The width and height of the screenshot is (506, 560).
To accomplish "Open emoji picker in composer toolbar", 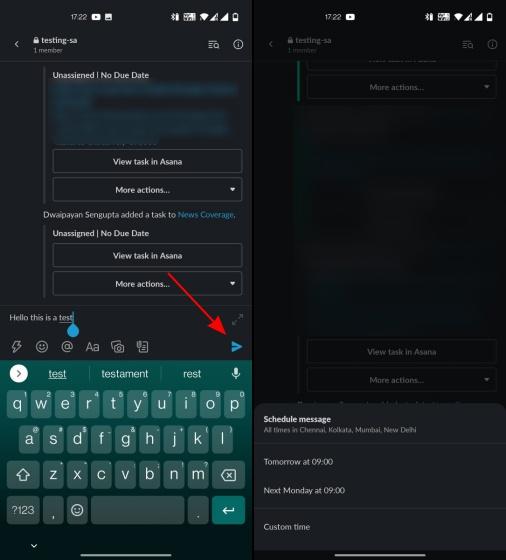I will coord(42,346).
